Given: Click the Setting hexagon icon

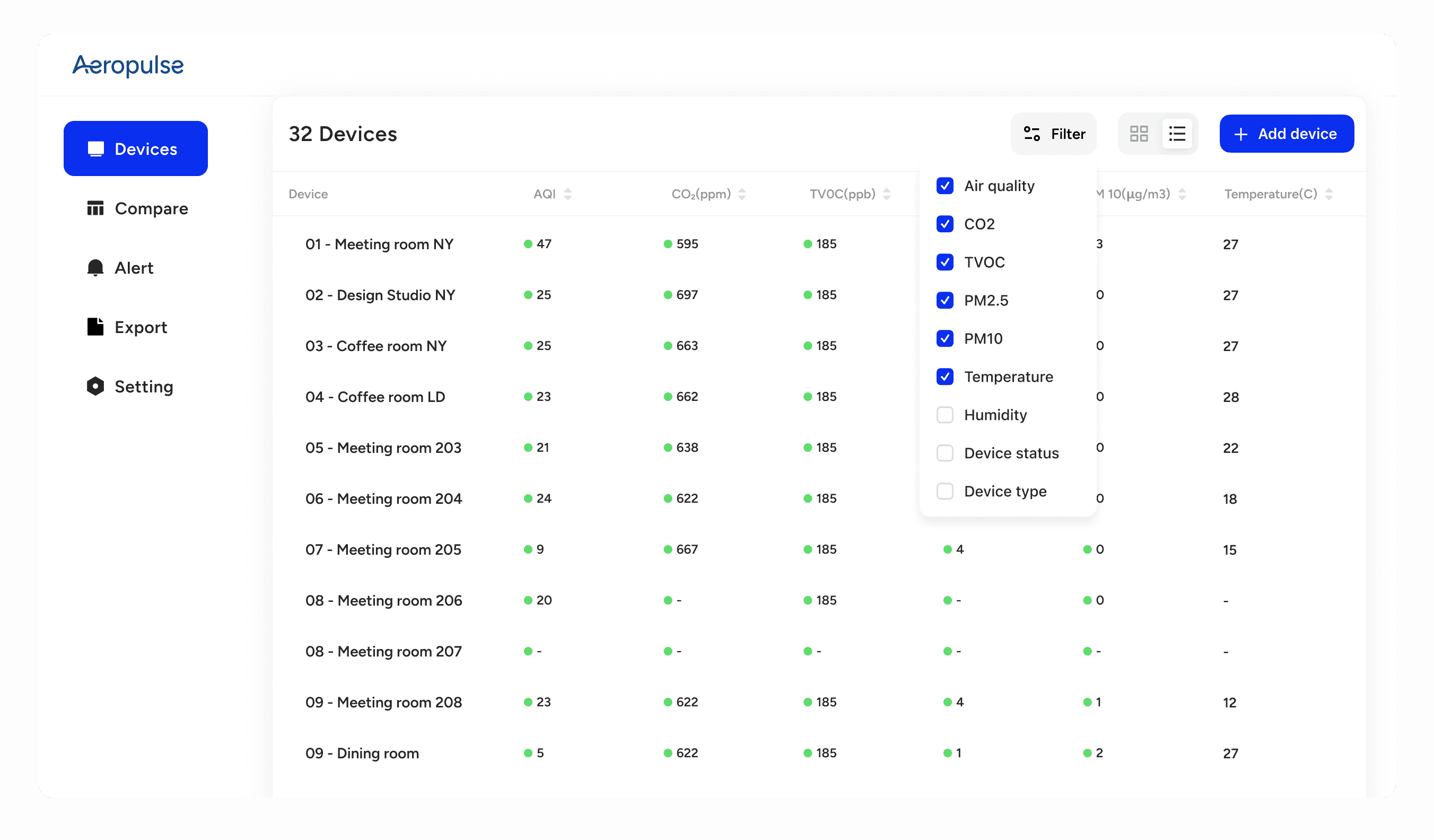Looking at the screenshot, I should (x=95, y=386).
